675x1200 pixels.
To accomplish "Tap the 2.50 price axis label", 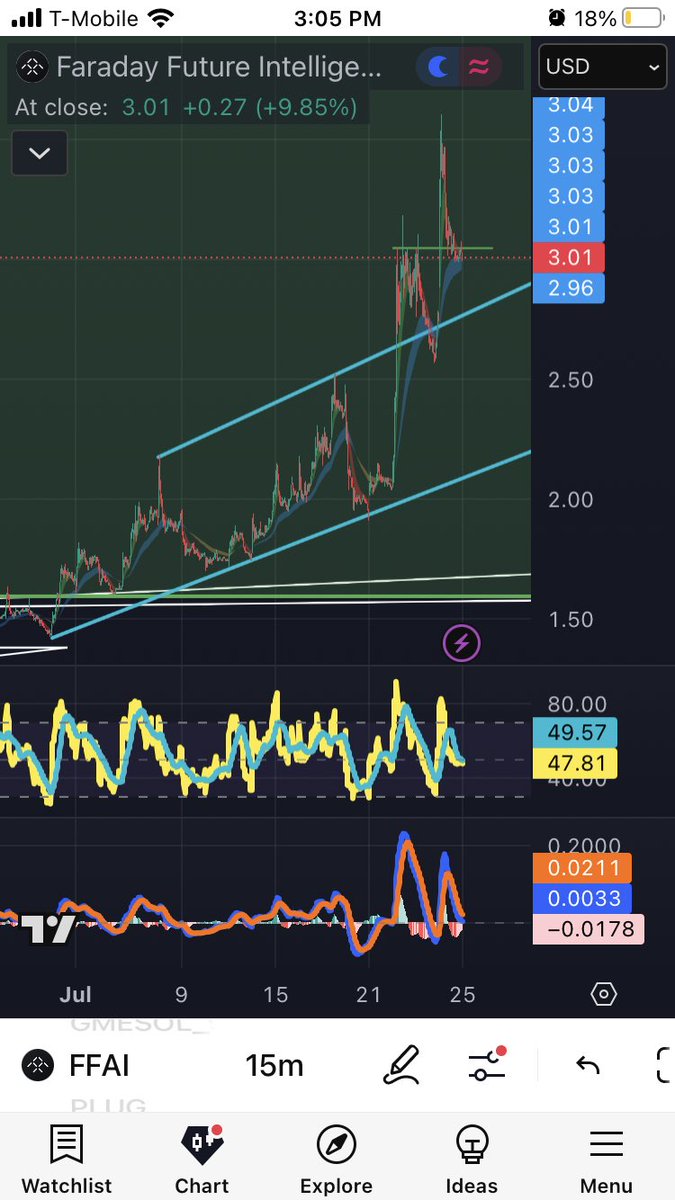I will [569, 380].
